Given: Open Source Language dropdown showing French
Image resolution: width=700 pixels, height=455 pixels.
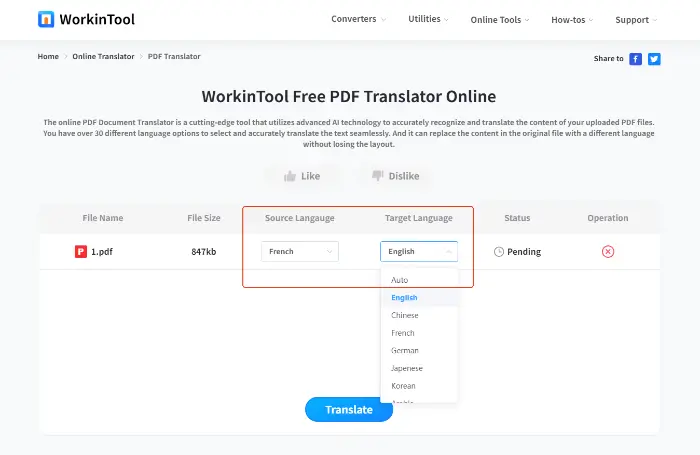Looking at the screenshot, I should (300, 251).
